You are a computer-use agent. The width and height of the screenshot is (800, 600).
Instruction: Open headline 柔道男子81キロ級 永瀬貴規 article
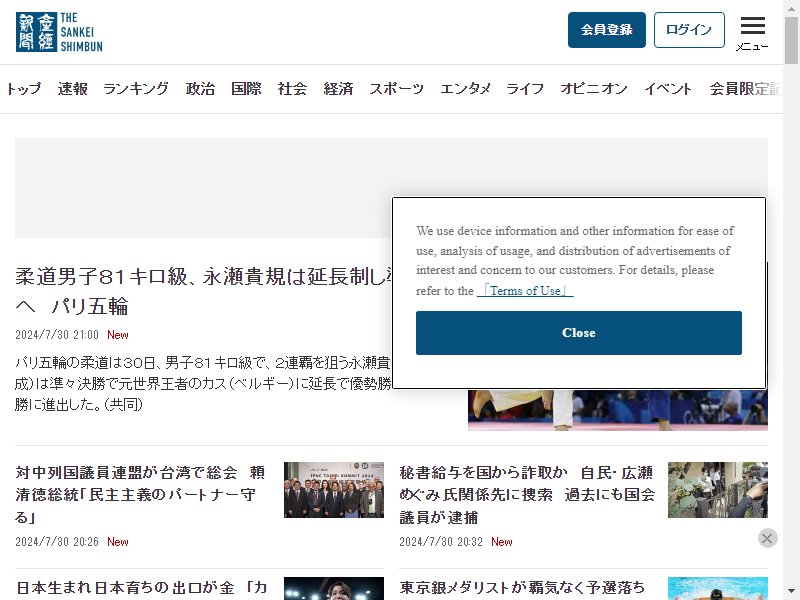[x=204, y=291]
